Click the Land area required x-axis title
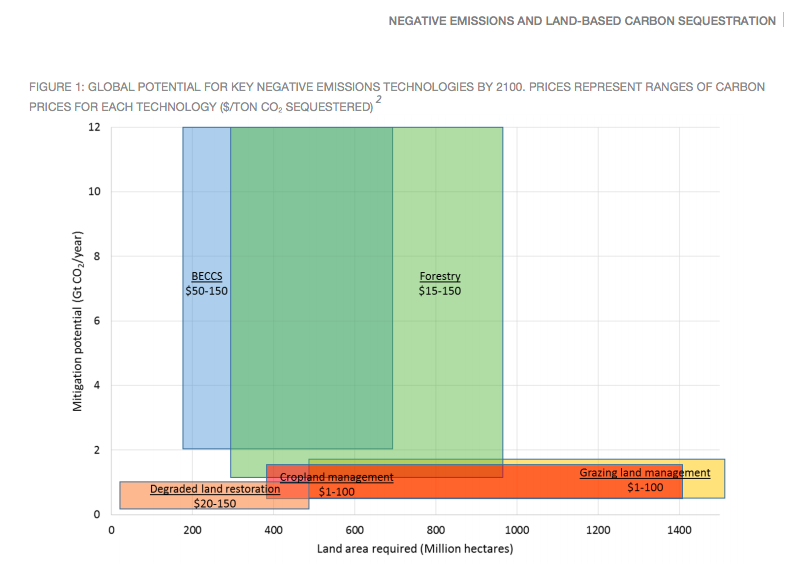787x564 pixels. tap(414, 549)
